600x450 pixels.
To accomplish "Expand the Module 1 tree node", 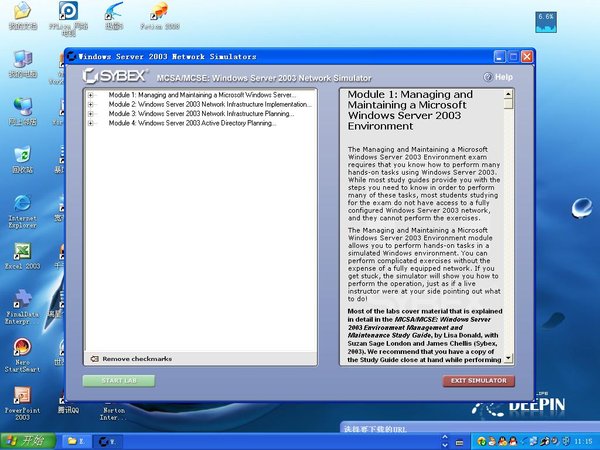I will click(90, 95).
